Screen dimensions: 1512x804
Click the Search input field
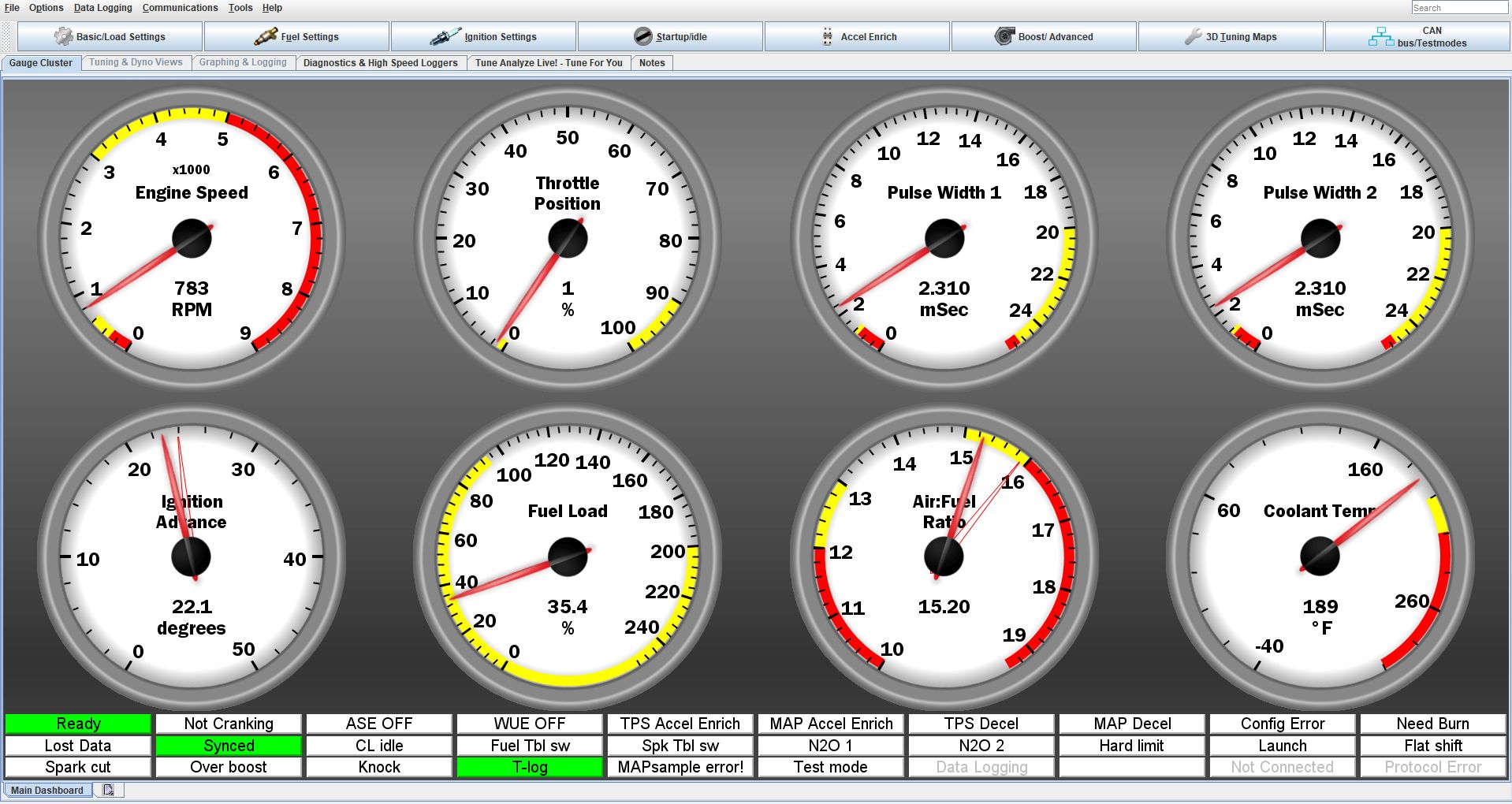tap(1459, 8)
